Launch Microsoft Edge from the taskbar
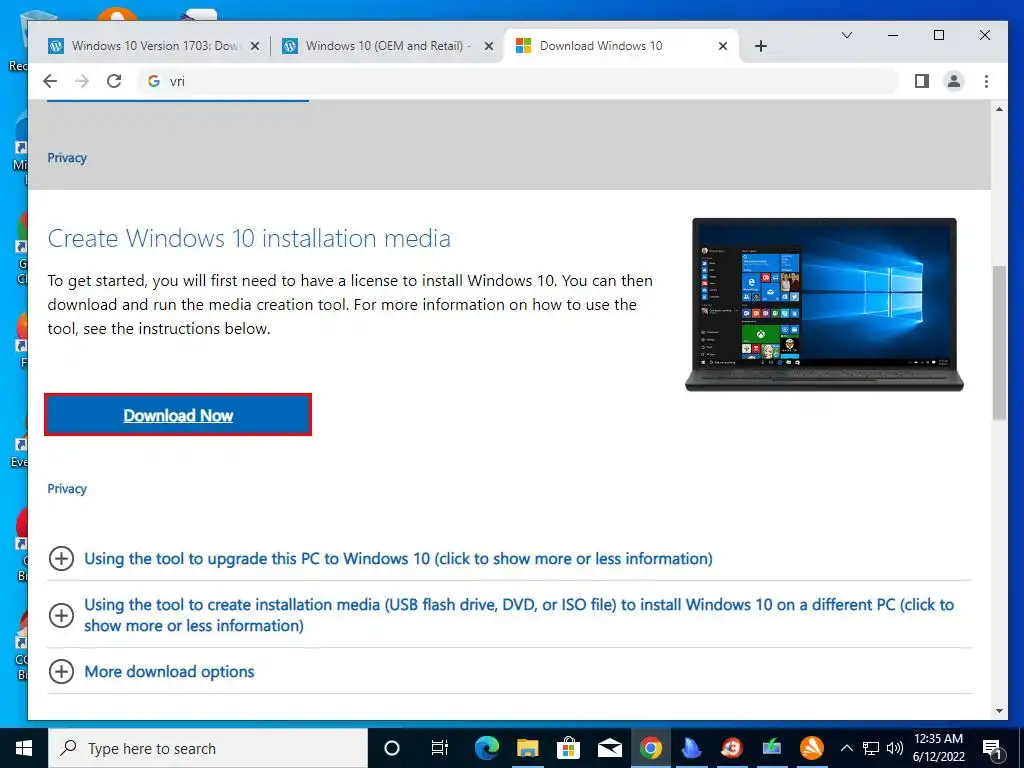Image resolution: width=1024 pixels, height=768 pixels. pyautogui.click(x=487, y=748)
